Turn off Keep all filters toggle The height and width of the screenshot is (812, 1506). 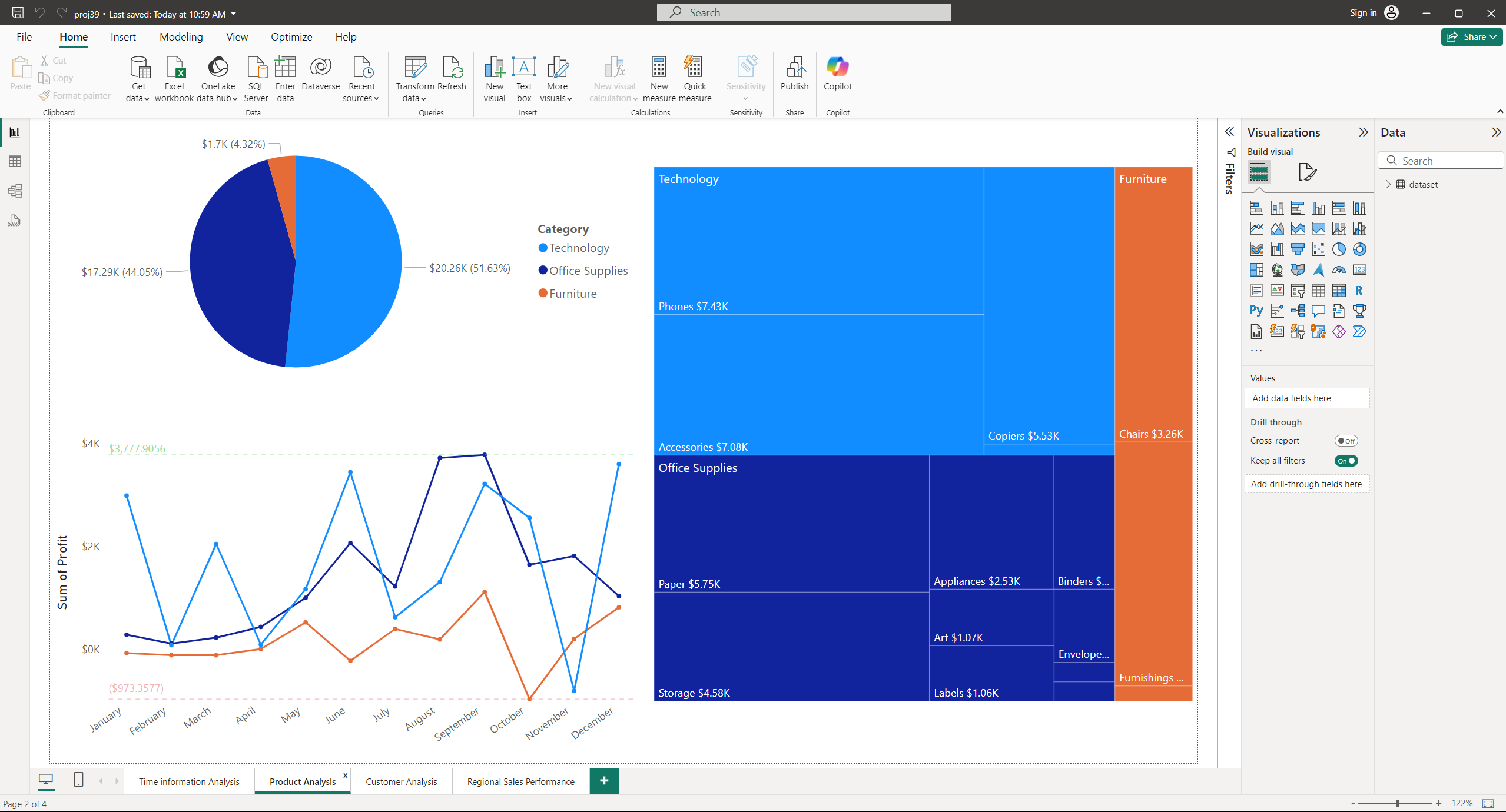[x=1346, y=461]
